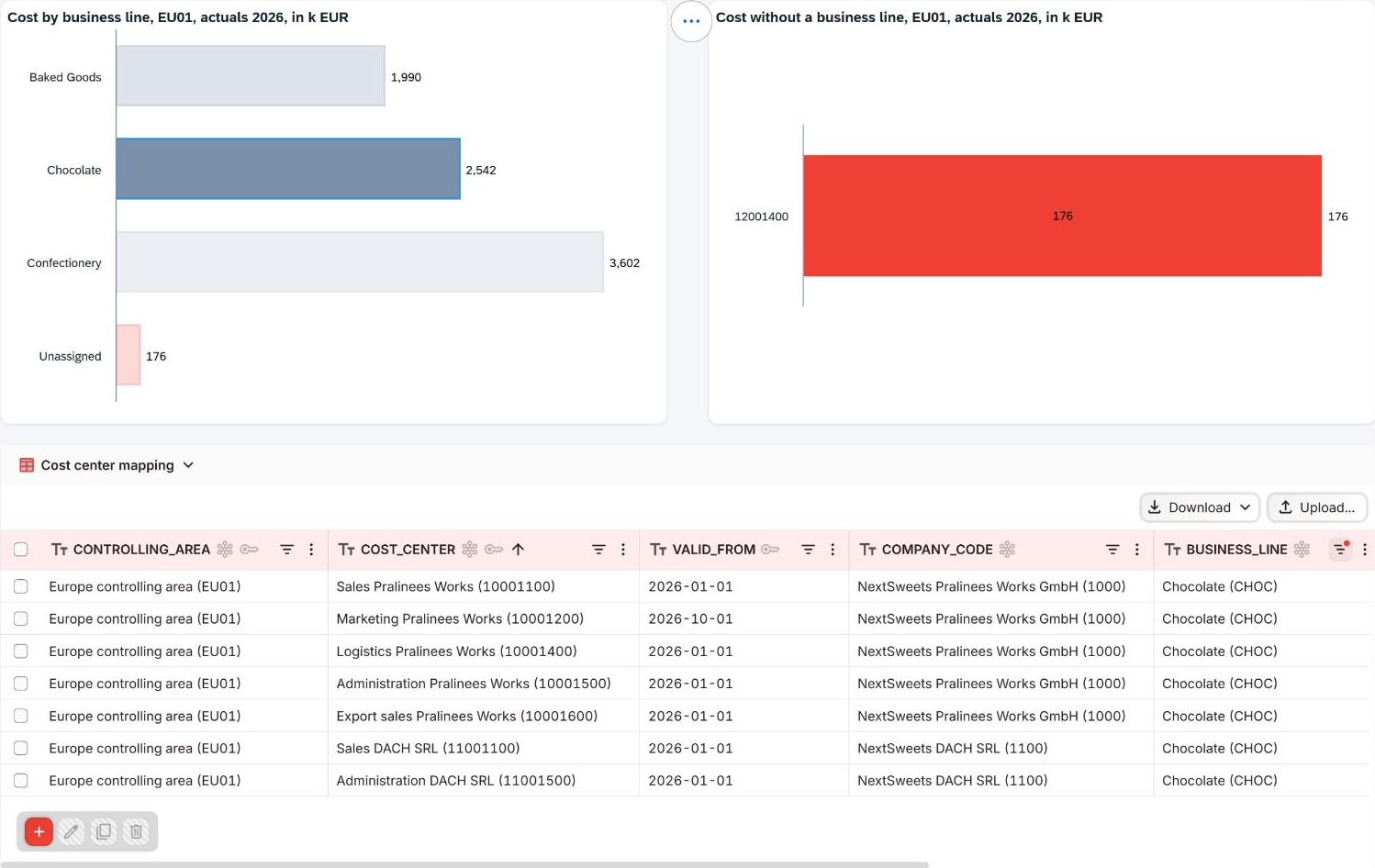This screenshot has width=1375, height=868.
Task: Click the red 12001400 bar
Action: [1062, 216]
